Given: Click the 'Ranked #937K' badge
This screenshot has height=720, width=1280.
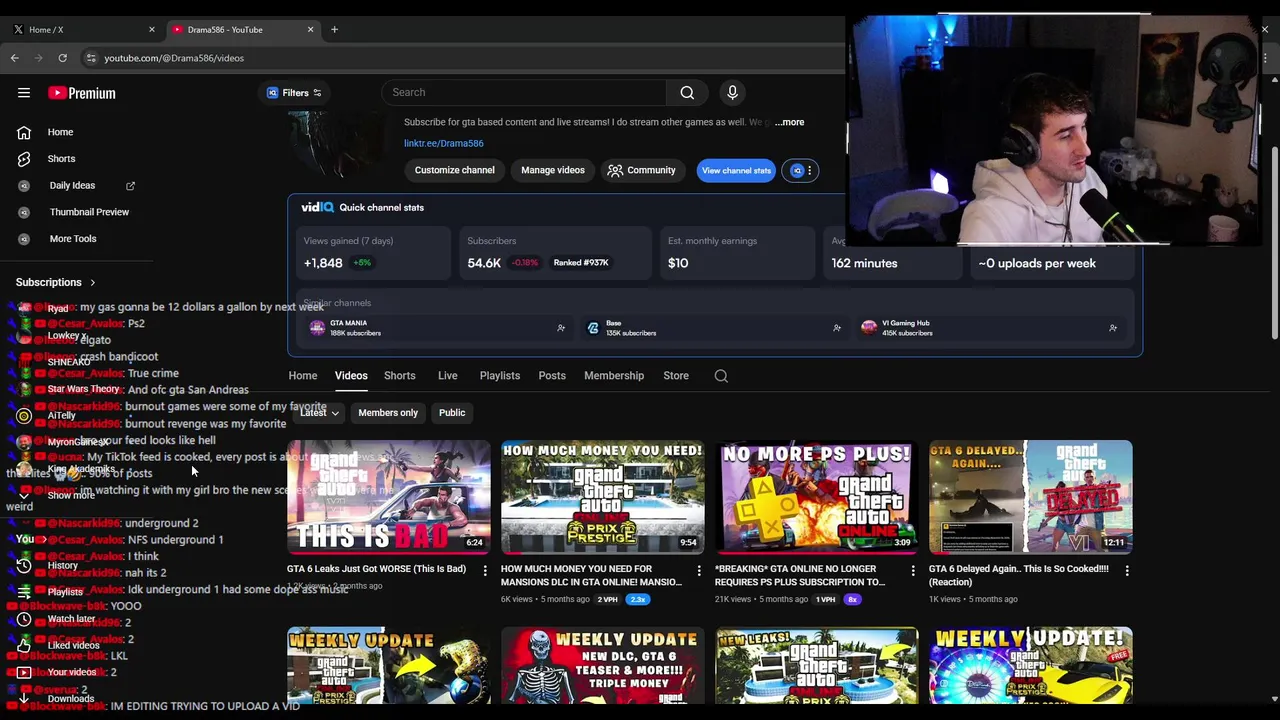Looking at the screenshot, I should point(581,263).
